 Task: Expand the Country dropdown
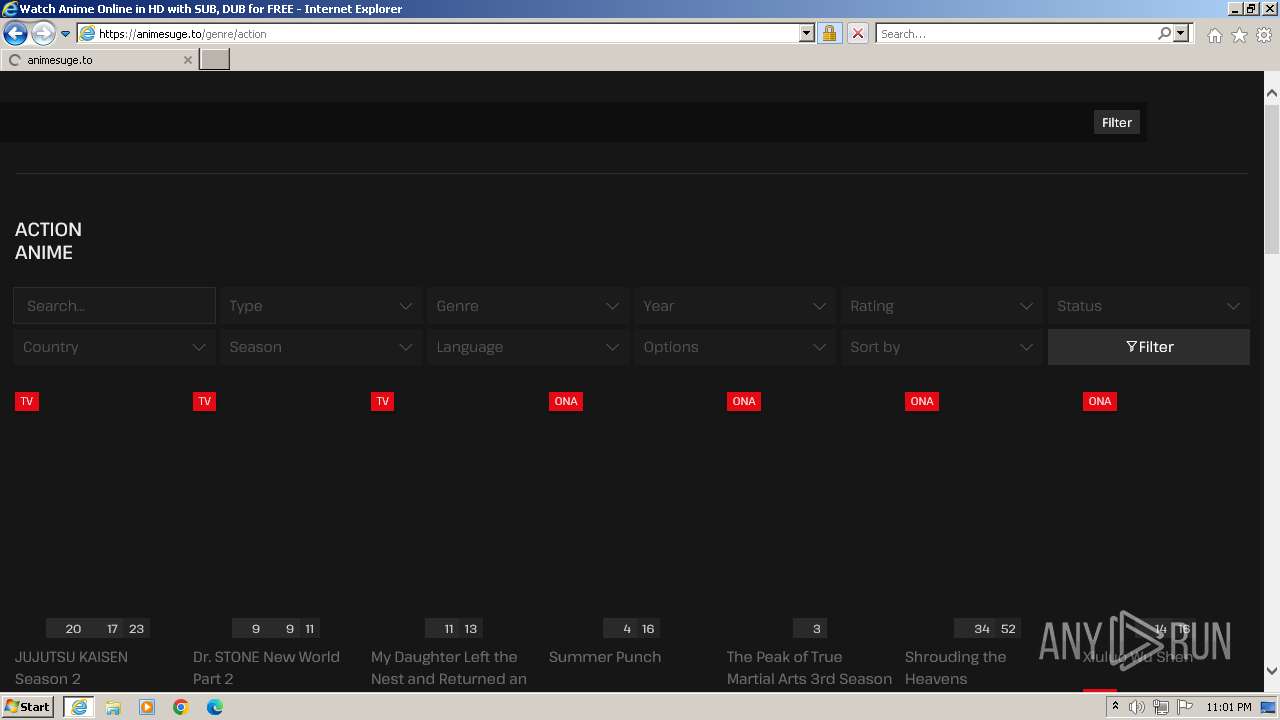(x=114, y=347)
